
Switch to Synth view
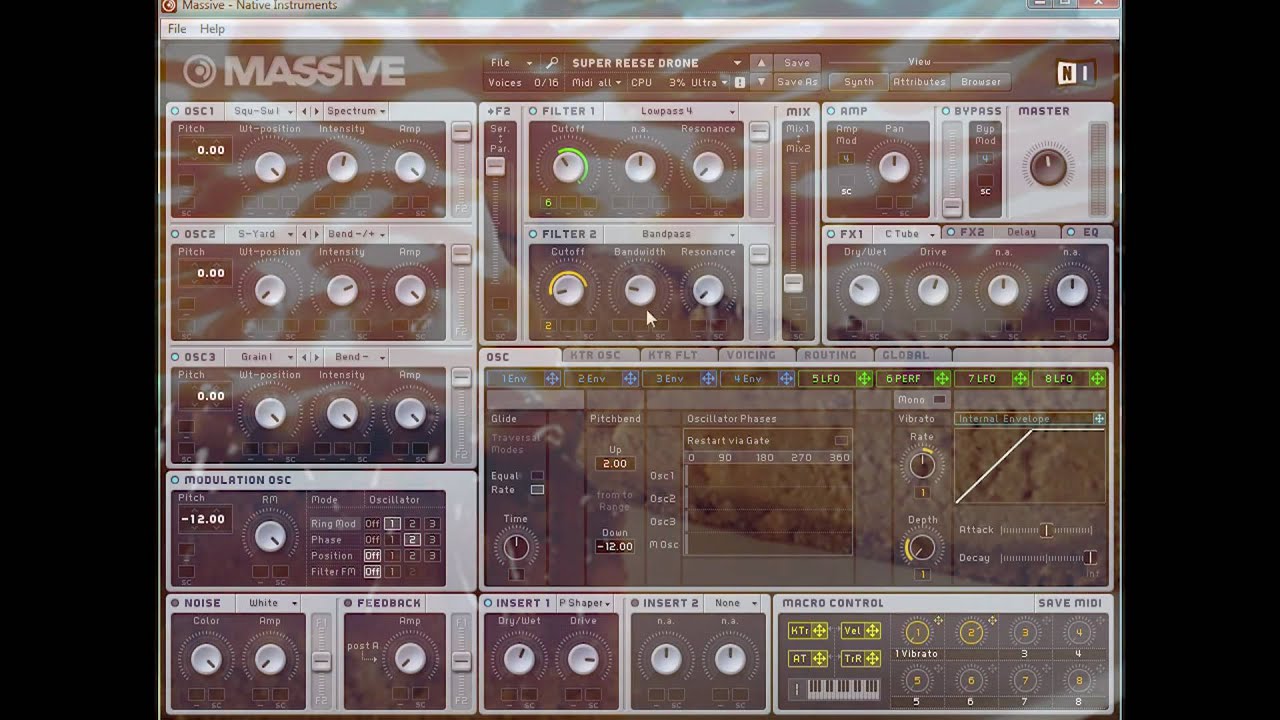click(859, 82)
